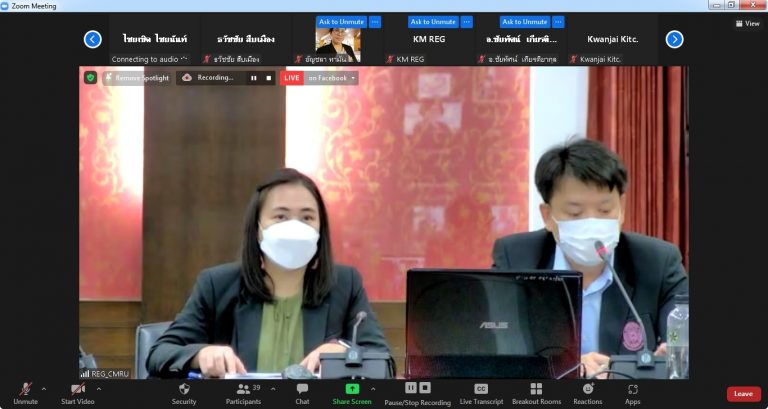Open the View layout menu
768x409 pixels.
tap(747, 23)
